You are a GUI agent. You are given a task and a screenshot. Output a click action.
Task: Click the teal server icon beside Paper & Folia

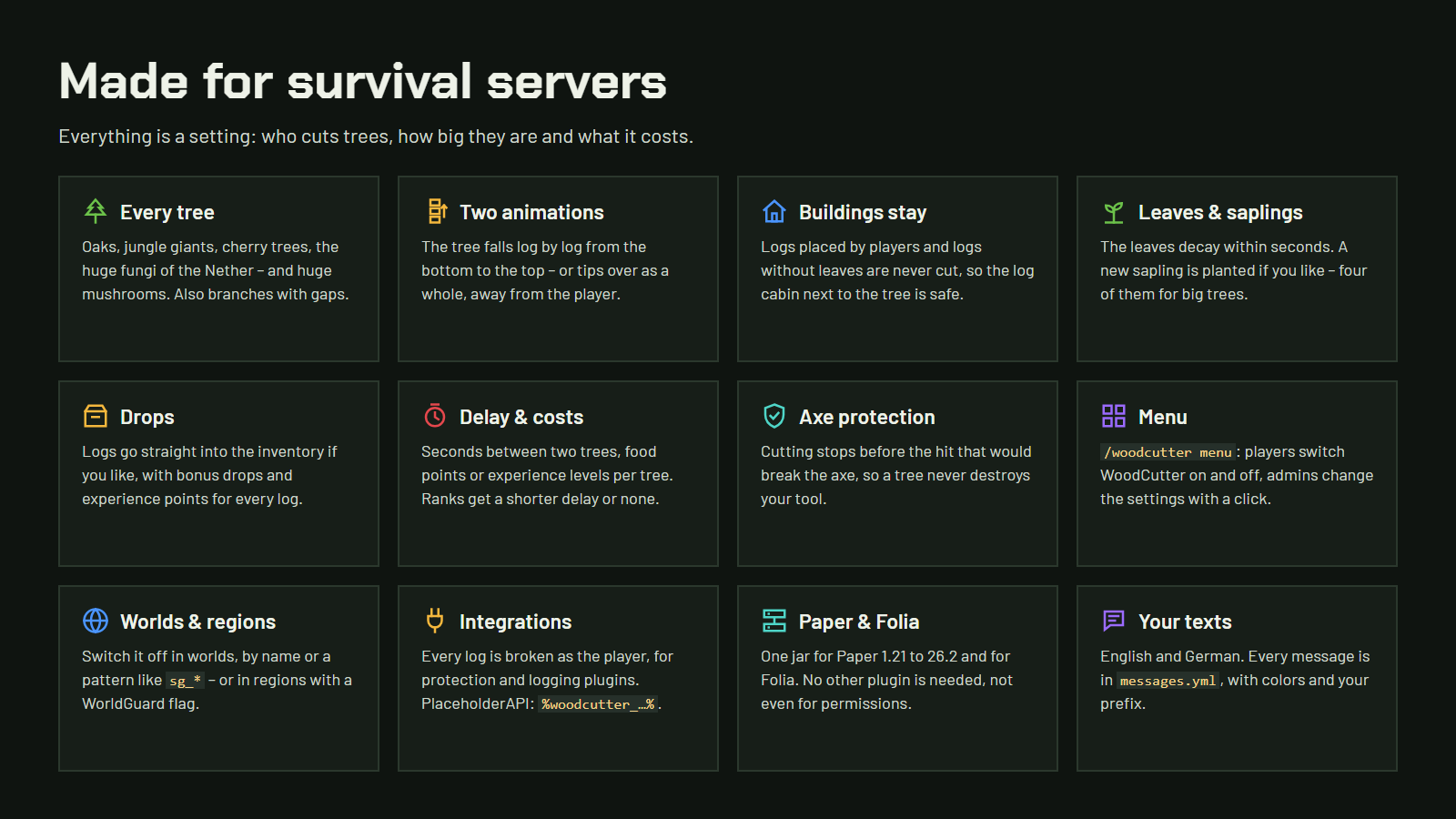point(774,621)
